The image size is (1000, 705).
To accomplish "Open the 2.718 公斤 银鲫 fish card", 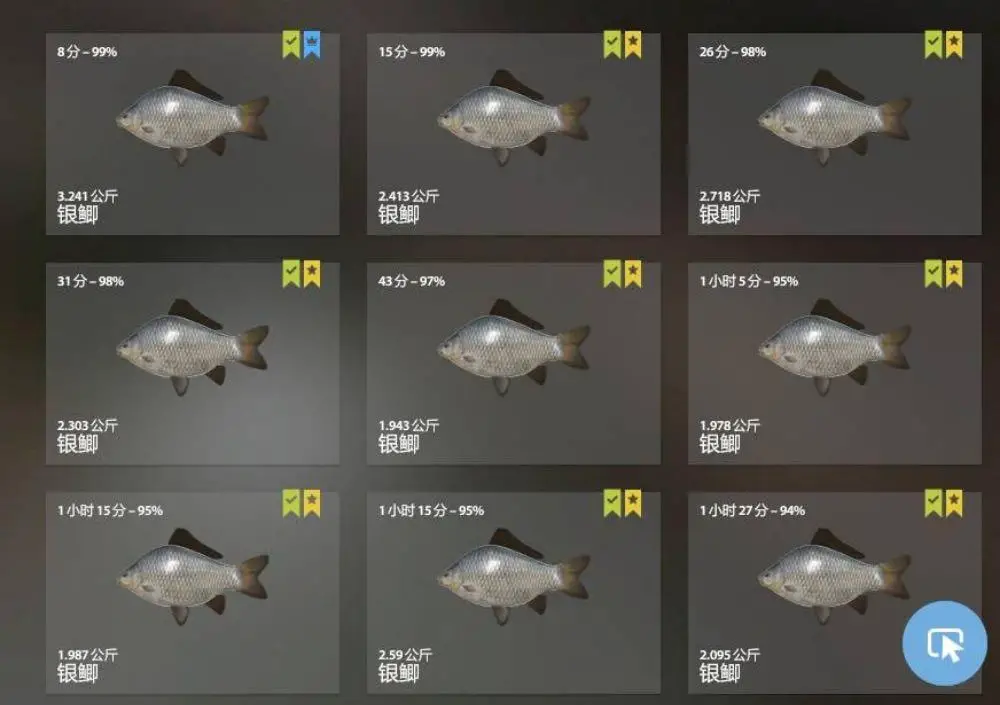I will tap(834, 134).
